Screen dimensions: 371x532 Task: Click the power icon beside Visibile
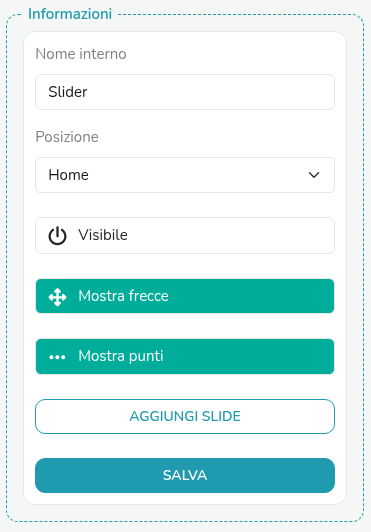click(57, 235)
